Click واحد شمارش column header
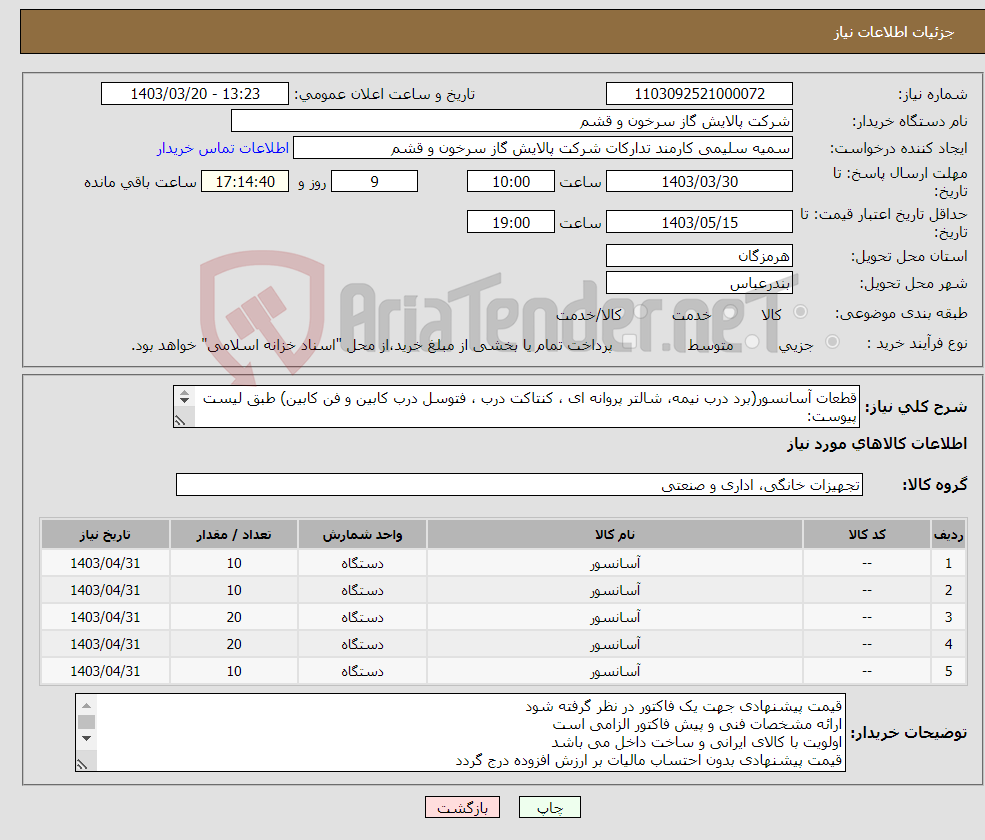 pyautogui.click(x=362, y=535)
